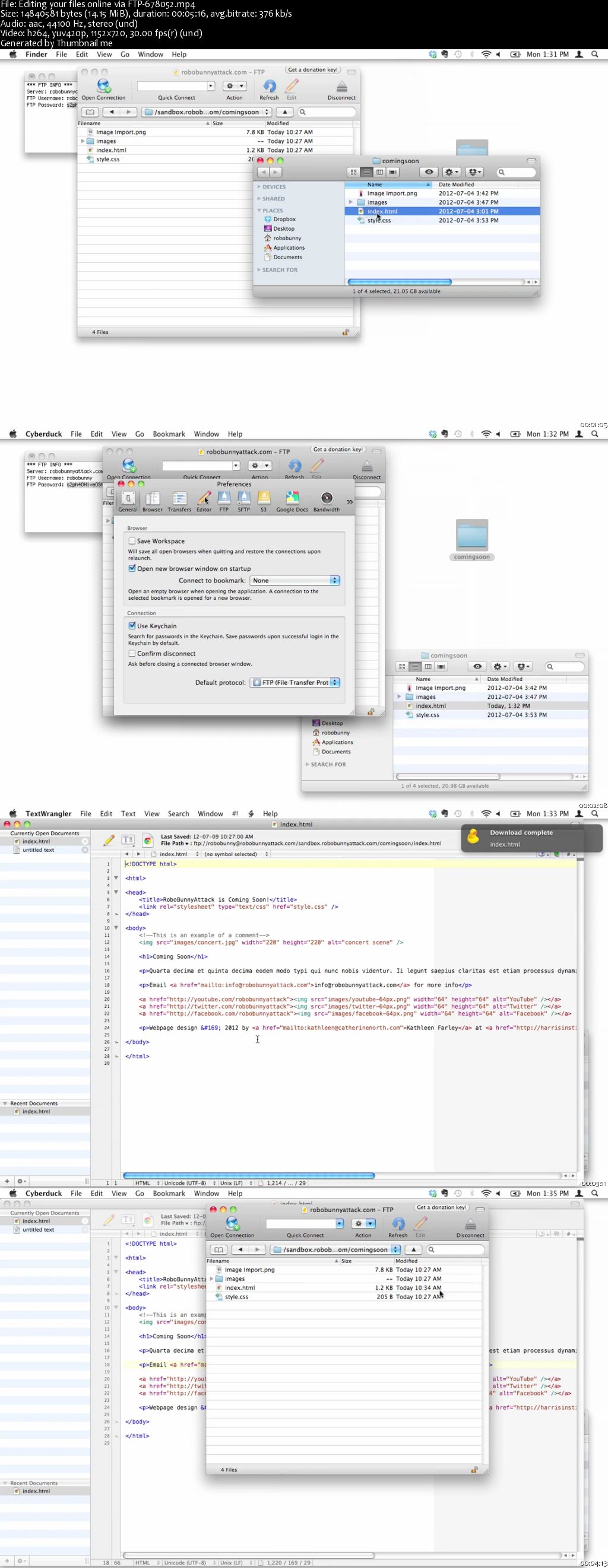Click Open Connection icon in the 1:31 PM frame
Image resolution: width=608 pixels, height=1568 pixels.
(103, 86)
